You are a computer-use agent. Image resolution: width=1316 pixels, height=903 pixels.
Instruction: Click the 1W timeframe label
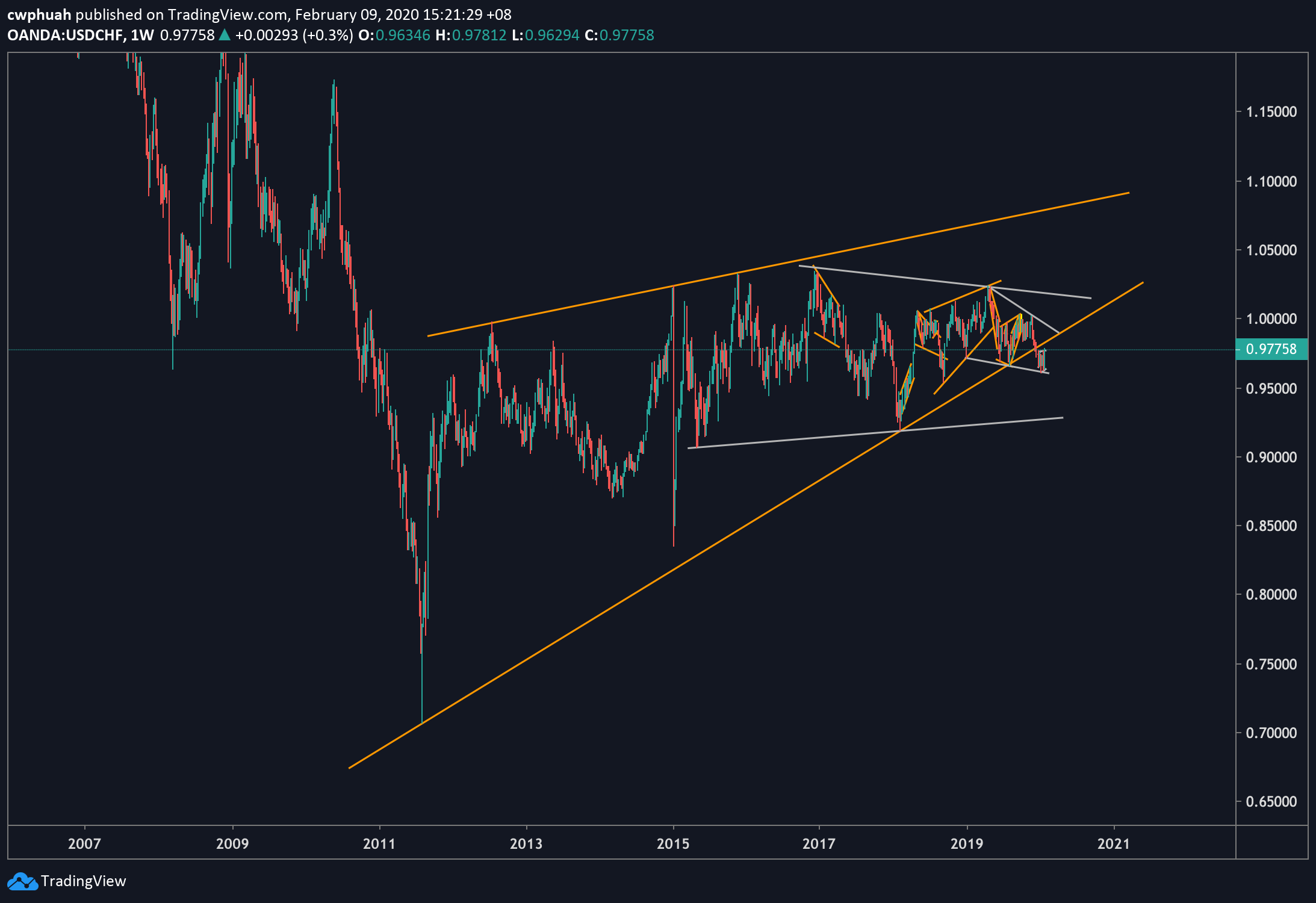pyautogui.click(x=142, y=35)
